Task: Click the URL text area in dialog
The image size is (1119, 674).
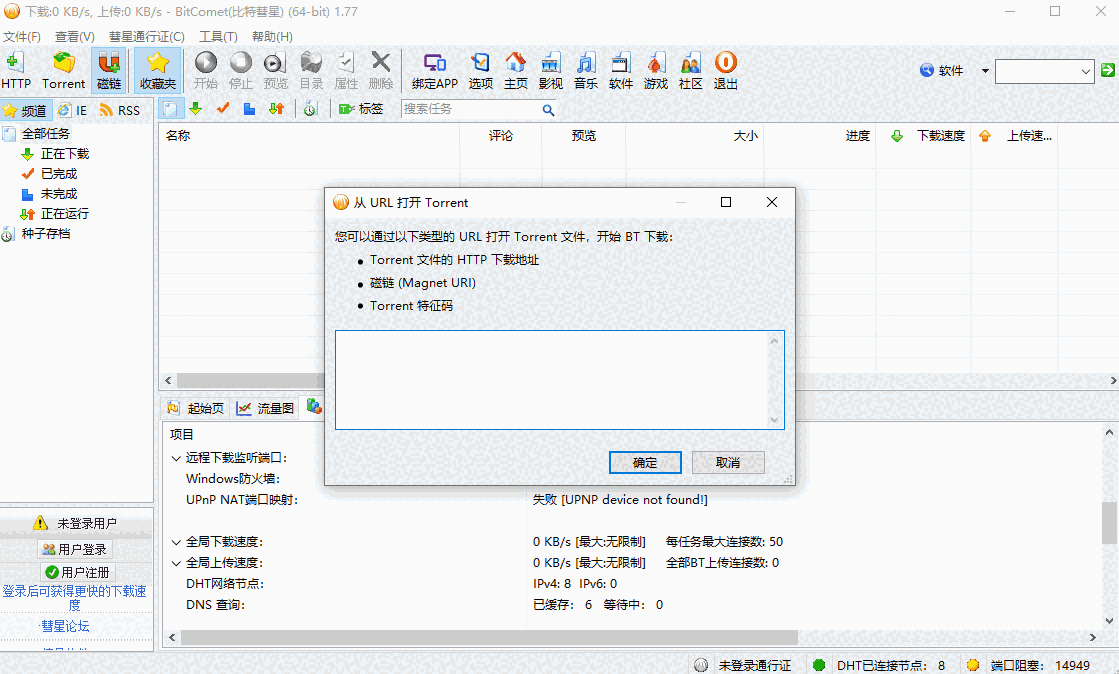Action: click(x=560, y=380)
